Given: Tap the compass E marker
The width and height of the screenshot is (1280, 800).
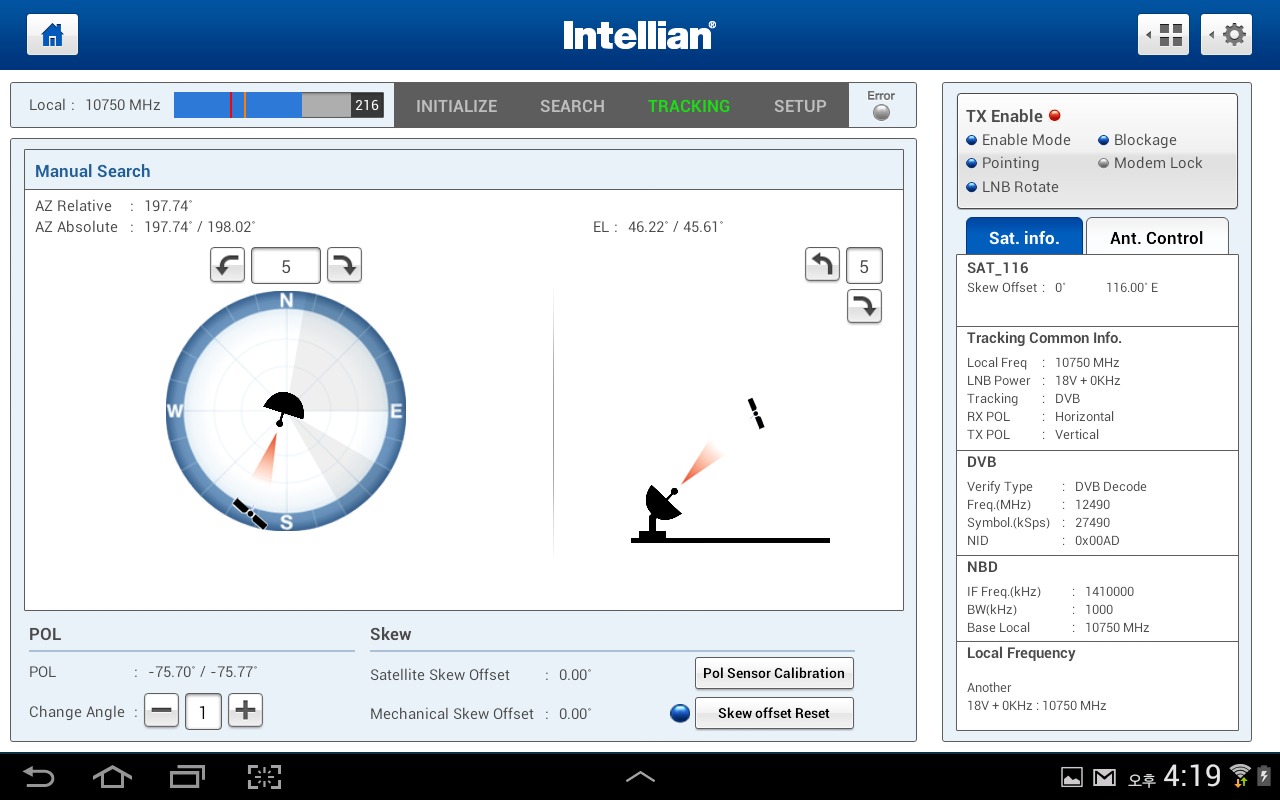Looking at the screenshot, I should point(396,411).
